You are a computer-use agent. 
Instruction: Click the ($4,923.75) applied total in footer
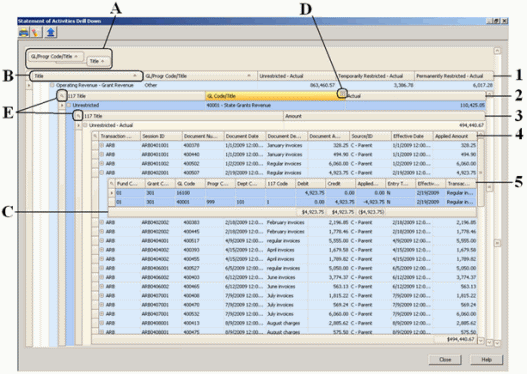pos(371,212)
